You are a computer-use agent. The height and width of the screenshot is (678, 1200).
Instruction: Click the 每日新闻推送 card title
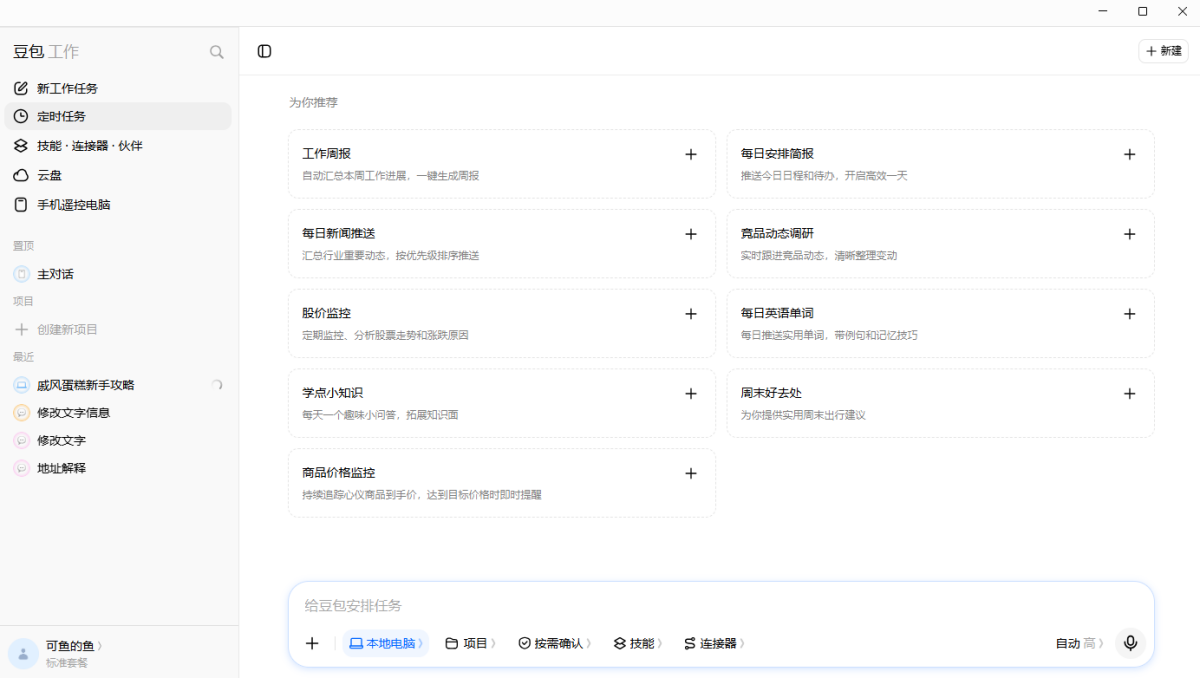coord(338,234)
